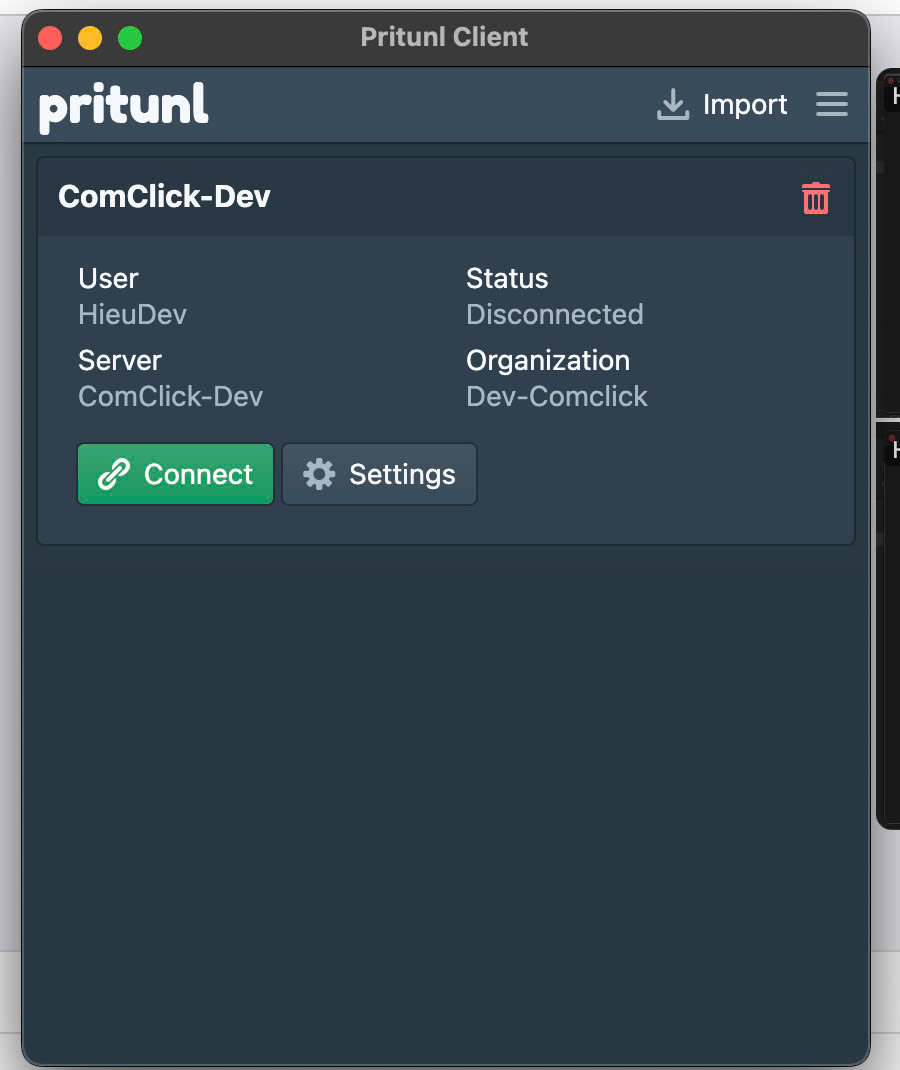Open profile Settings button label
Screen dimensions: 900x1070
click(x=403, y=475)
